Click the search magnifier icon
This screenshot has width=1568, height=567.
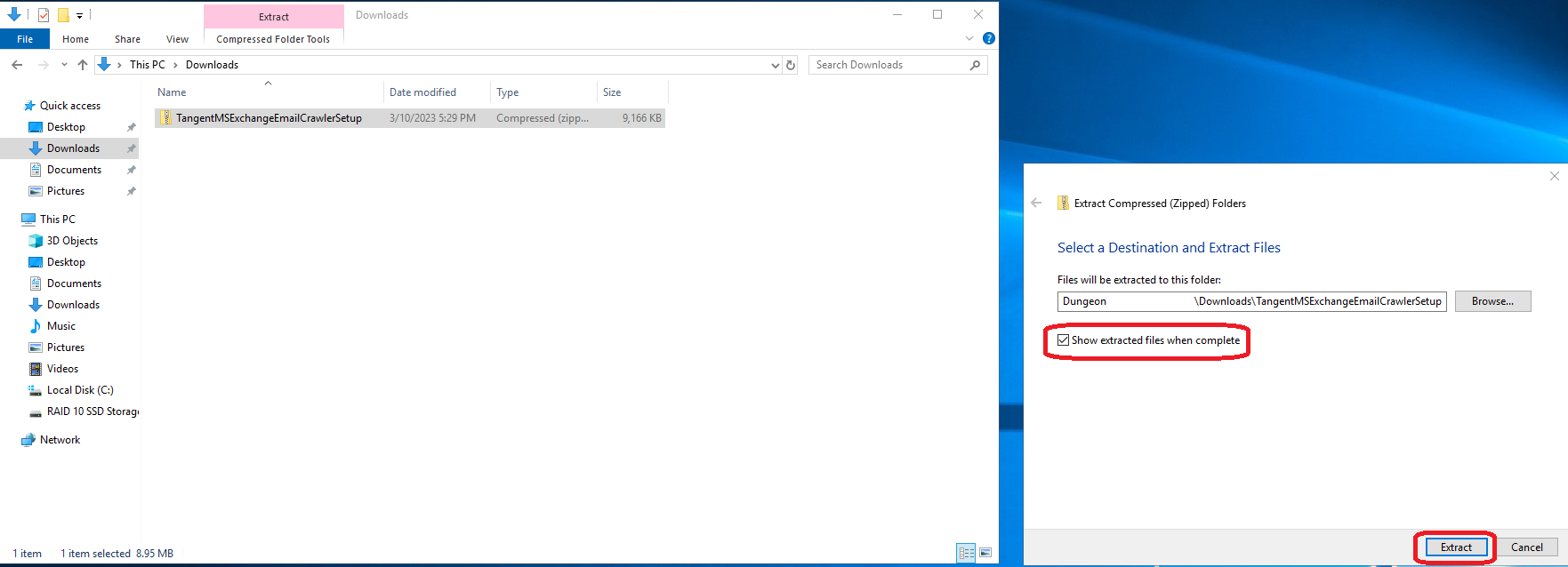click(975, 65)
